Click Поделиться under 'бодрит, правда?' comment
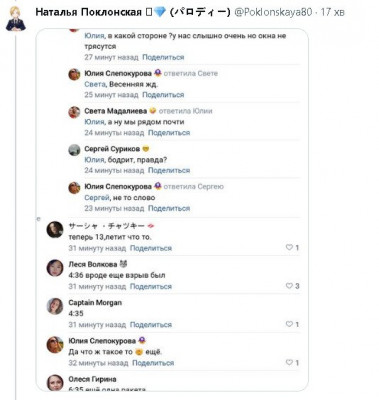This screenshot has width=379, height=400. [x=169, y=170]
